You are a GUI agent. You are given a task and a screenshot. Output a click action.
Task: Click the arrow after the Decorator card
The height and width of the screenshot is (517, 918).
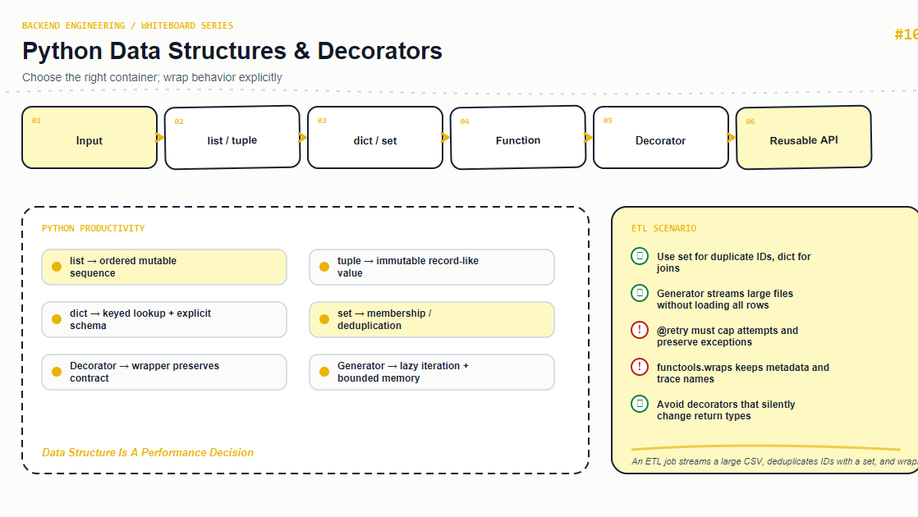coord(731,138)
